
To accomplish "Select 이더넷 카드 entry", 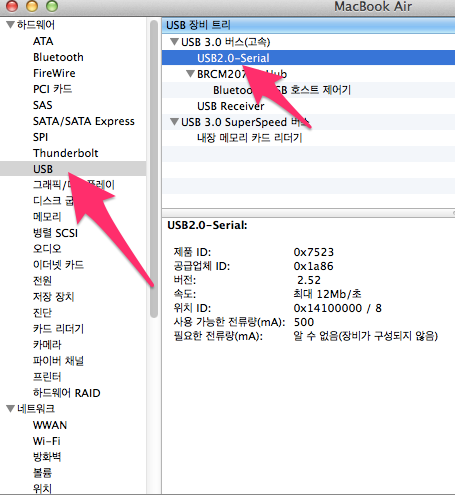I will point(58,265).
